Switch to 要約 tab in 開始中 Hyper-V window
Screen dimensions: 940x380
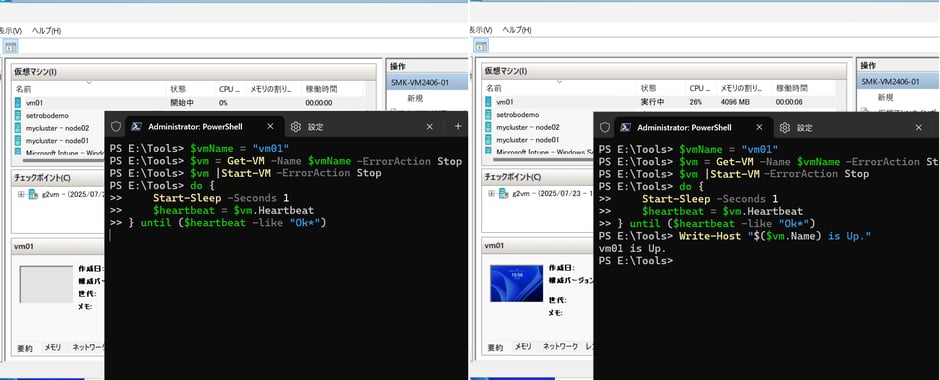[25, 347]
